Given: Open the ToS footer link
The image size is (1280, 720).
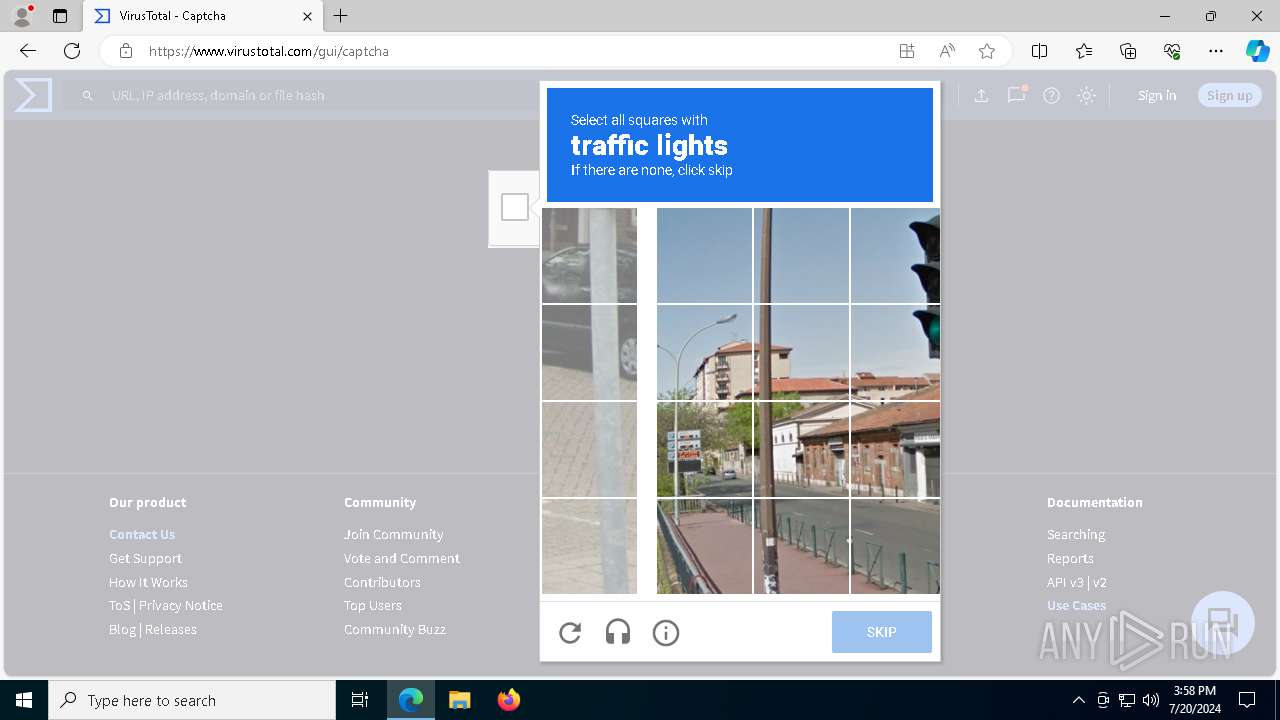Looking at the screenshot, I should point(120,605).
